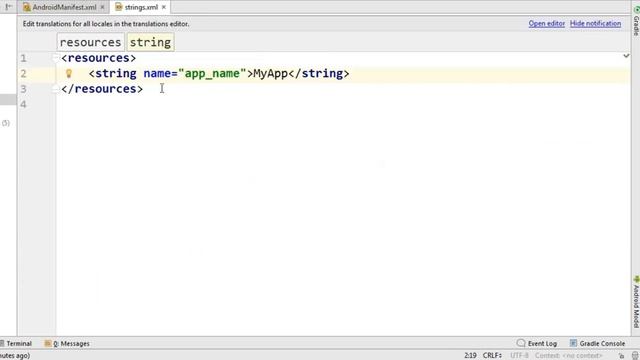Click the 2:19 cursor position indicator
Screen dimensions: 640x360
[x=470, y=356]
